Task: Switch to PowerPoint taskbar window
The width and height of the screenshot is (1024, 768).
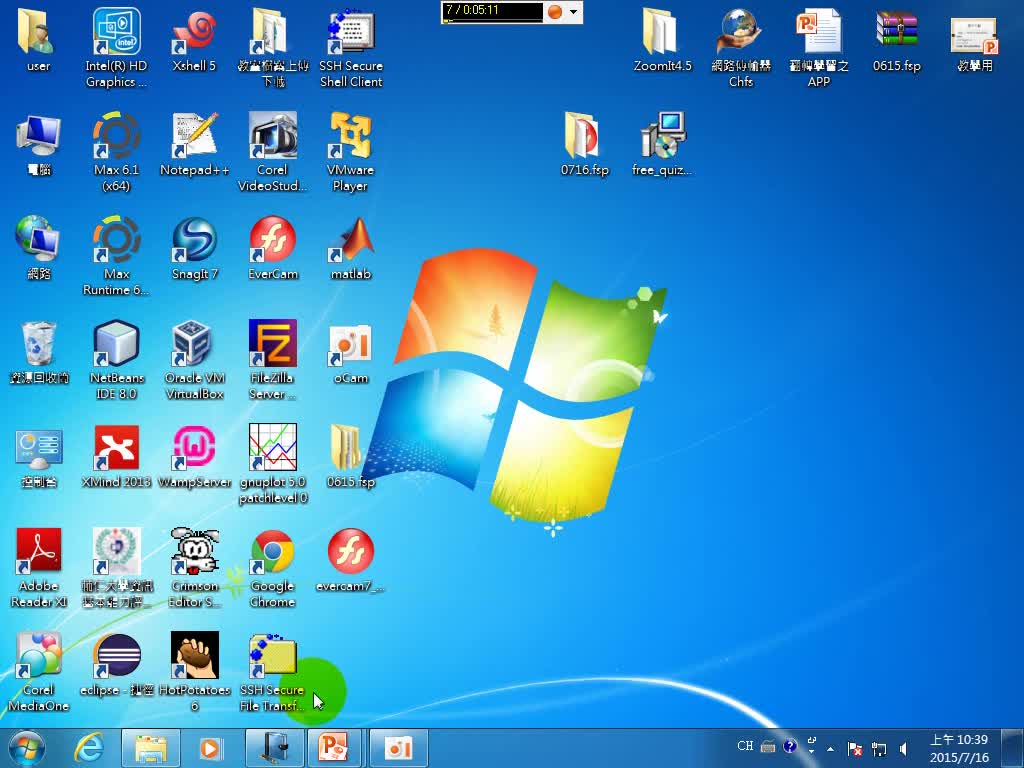Action: pos(334,748)
